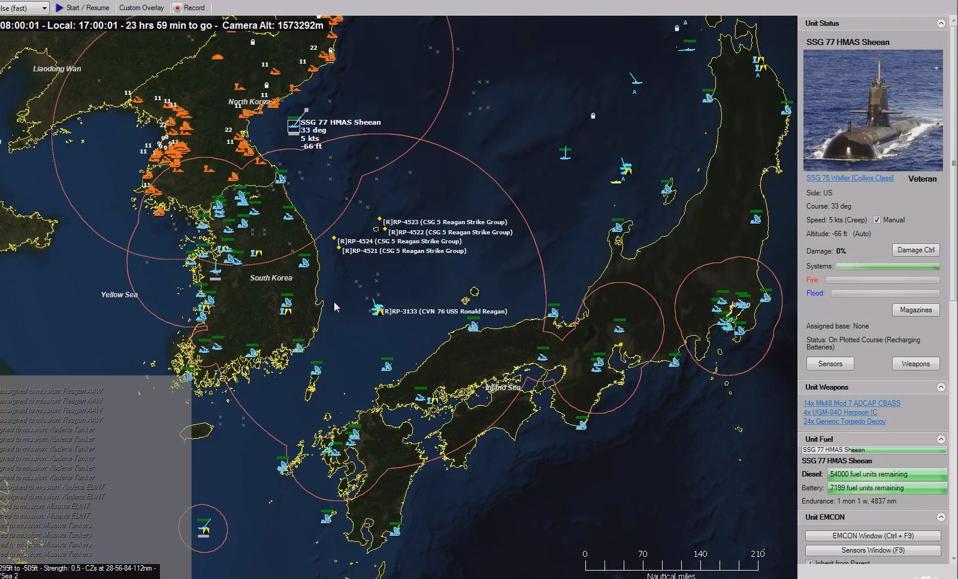The image size is (958, 579).
Task: Toggle the Manual speed checkbox
Action: tap(877, 219)
